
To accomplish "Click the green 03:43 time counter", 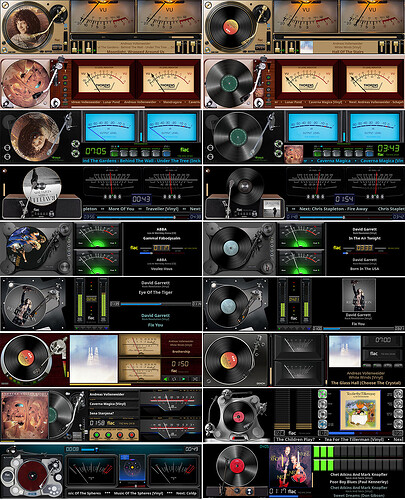I will (388, 148).
